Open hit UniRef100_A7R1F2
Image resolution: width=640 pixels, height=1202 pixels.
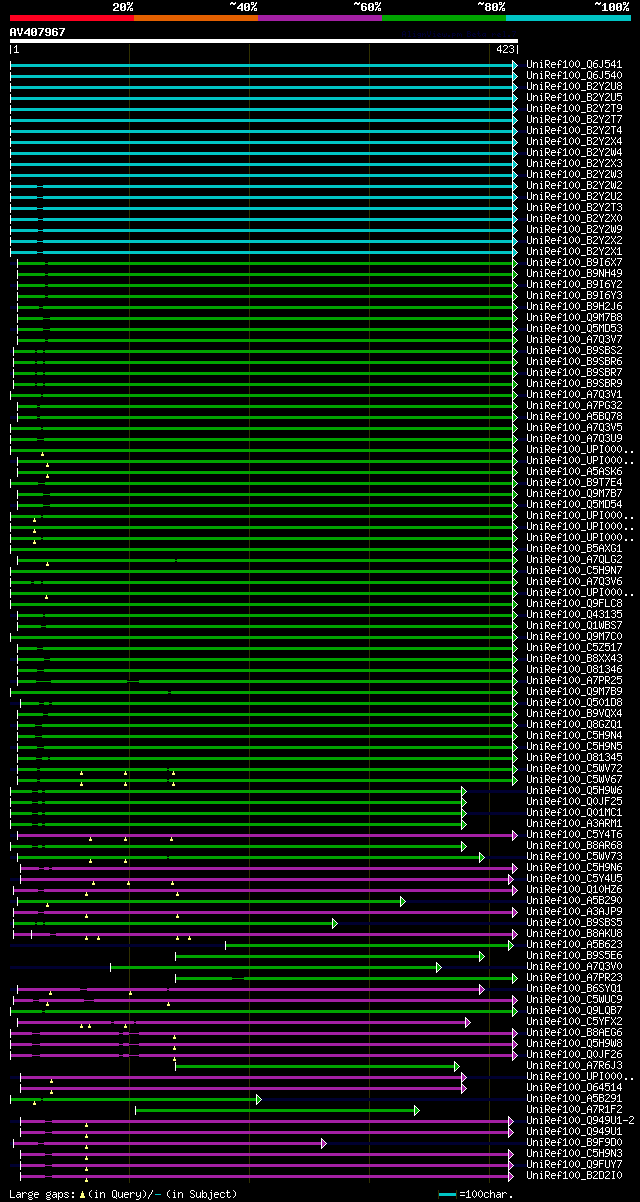(x=575, y=1109)
